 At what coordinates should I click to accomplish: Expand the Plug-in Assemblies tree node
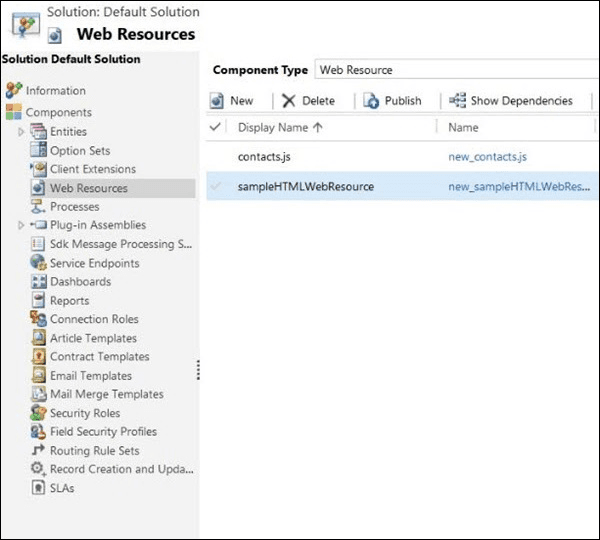[x=22, y=226]
